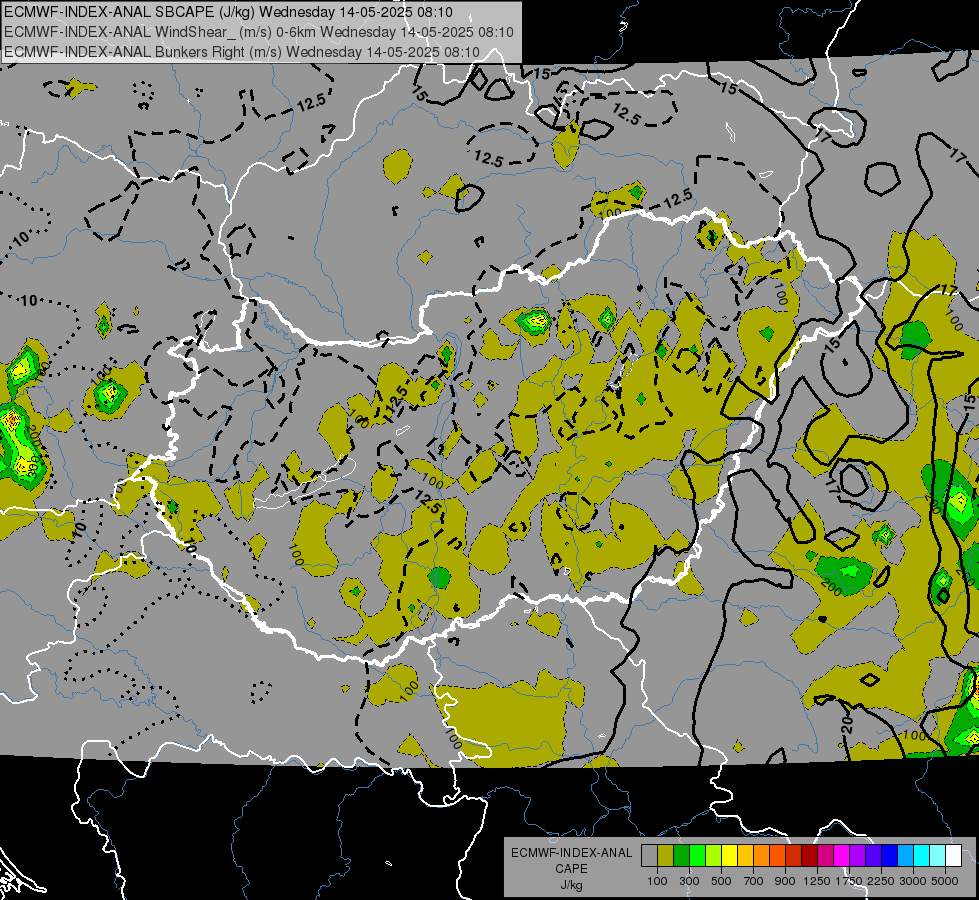
Task: Click the Bunkers Right (m/s) title line
Action: tap(242, 52)
